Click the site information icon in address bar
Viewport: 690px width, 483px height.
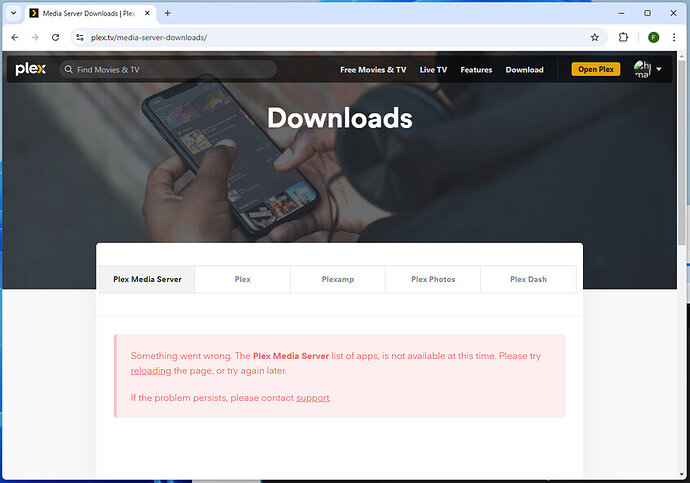[x=80, y=37]
